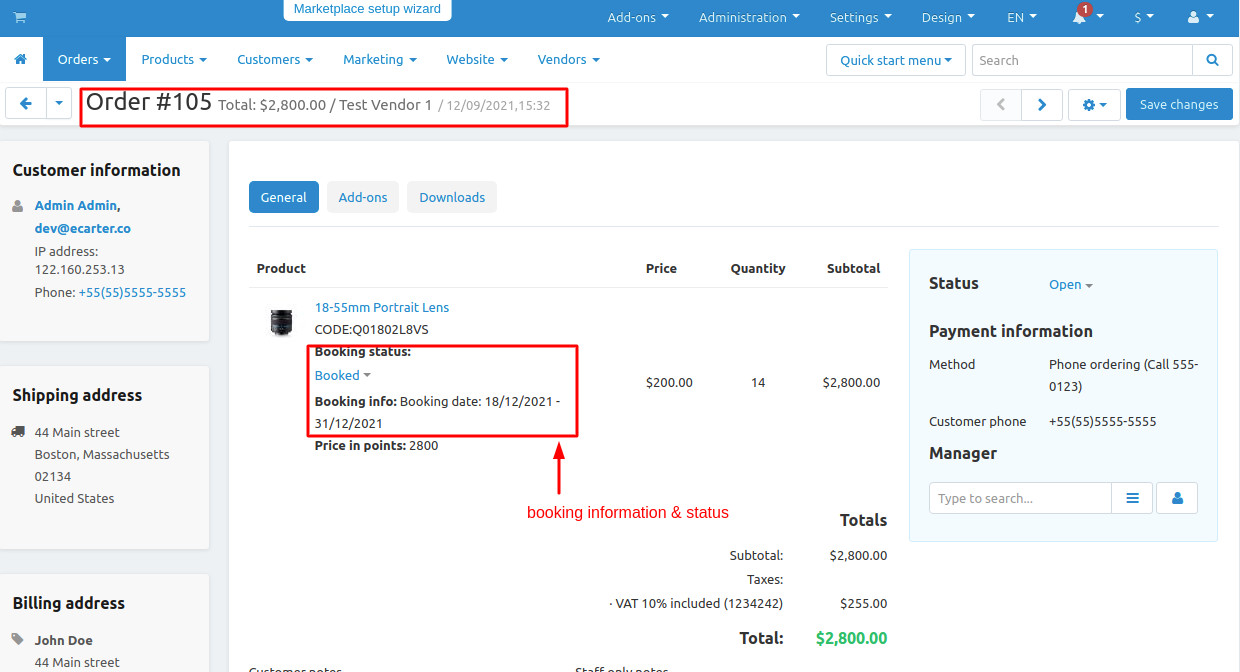Open the 18-55mm Portrait Lens link
Image resolution: width=1240 pixels, height=672 pixels.
(382, 308)
